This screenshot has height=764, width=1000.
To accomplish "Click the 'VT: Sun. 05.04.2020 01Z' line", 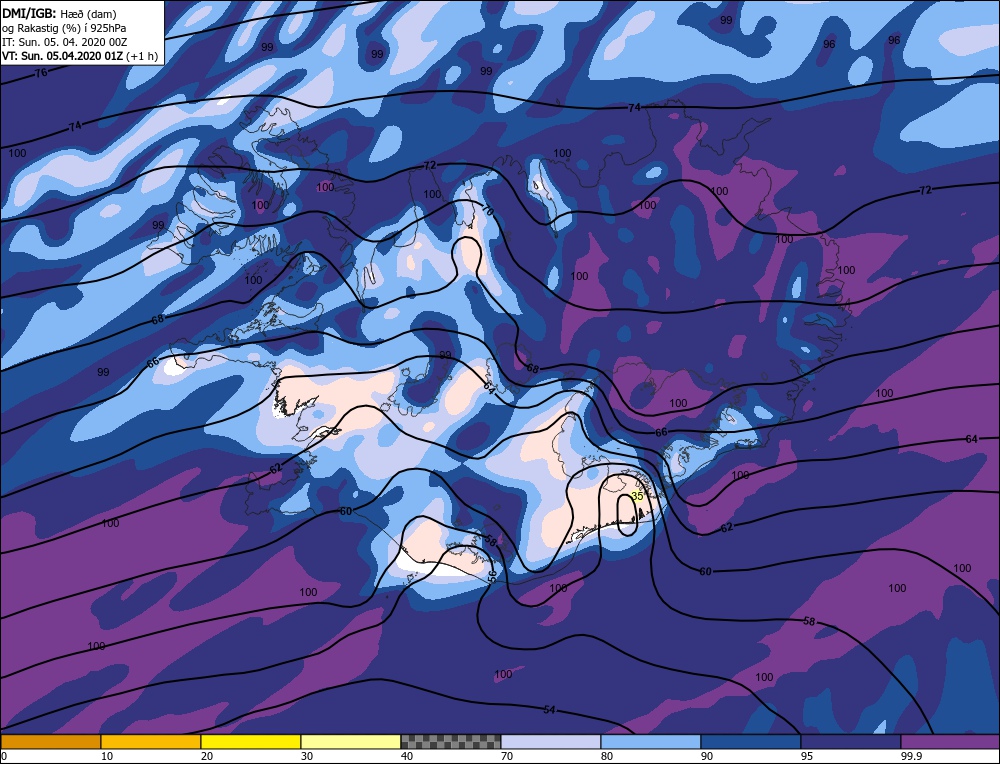I will 62,56.
